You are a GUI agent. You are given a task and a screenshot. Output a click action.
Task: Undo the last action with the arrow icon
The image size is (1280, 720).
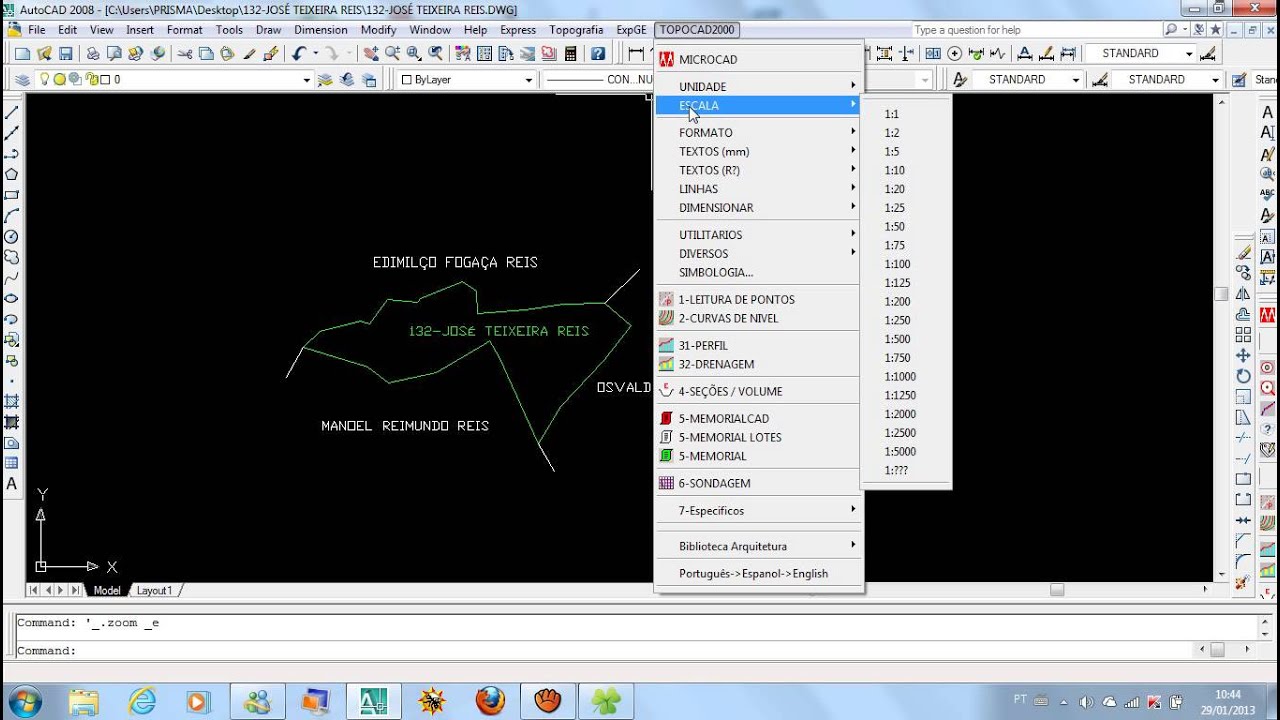(298, 54)
